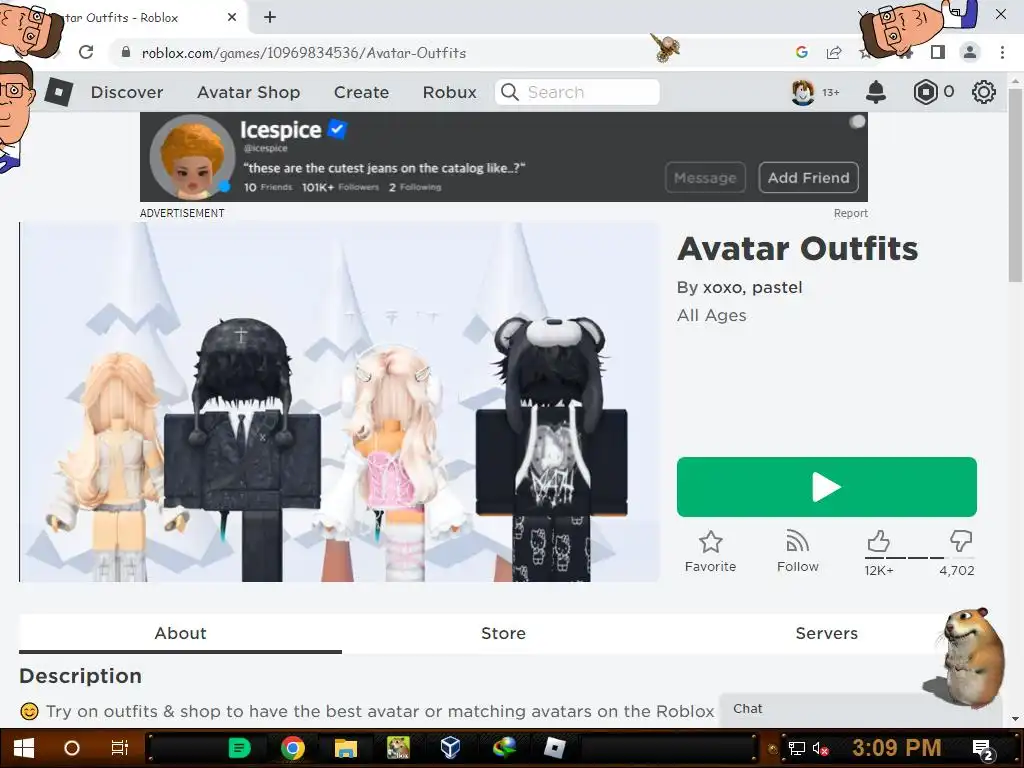Open Windows Start menu
This screenshot has width=1024, height=768.
(24, 748)
